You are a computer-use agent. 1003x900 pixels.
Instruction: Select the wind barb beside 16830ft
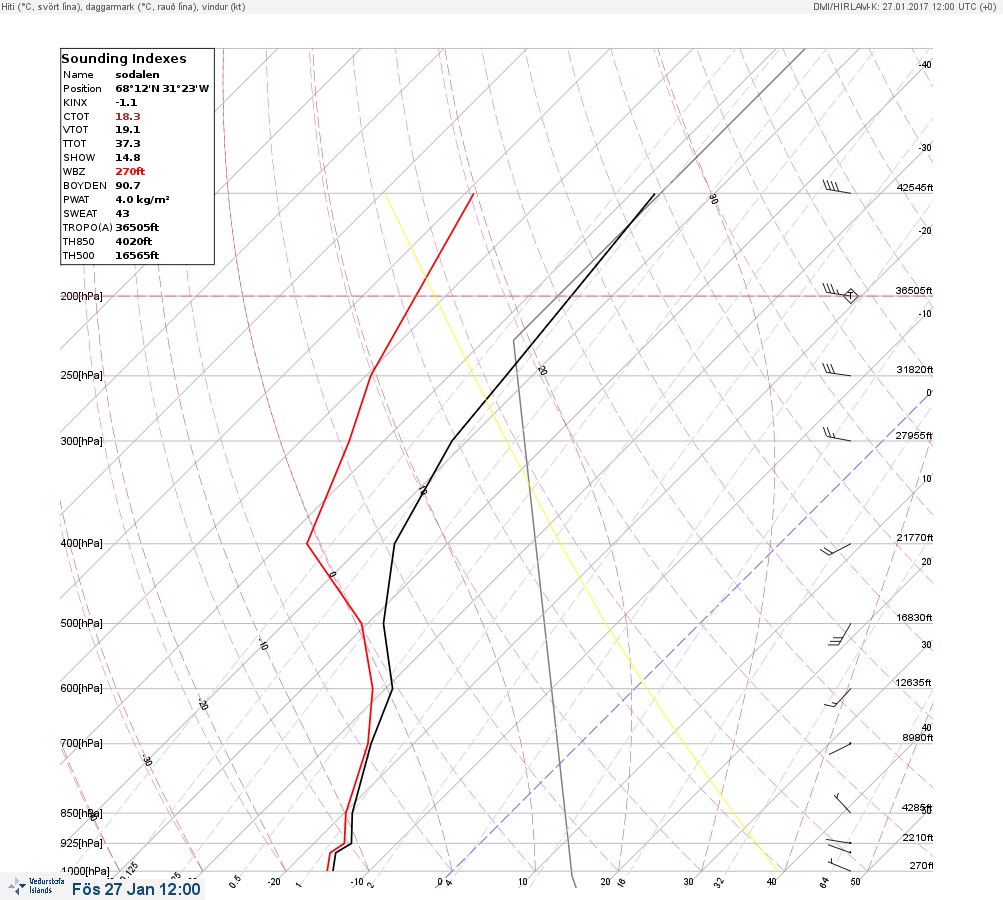(x=840, y=635)
